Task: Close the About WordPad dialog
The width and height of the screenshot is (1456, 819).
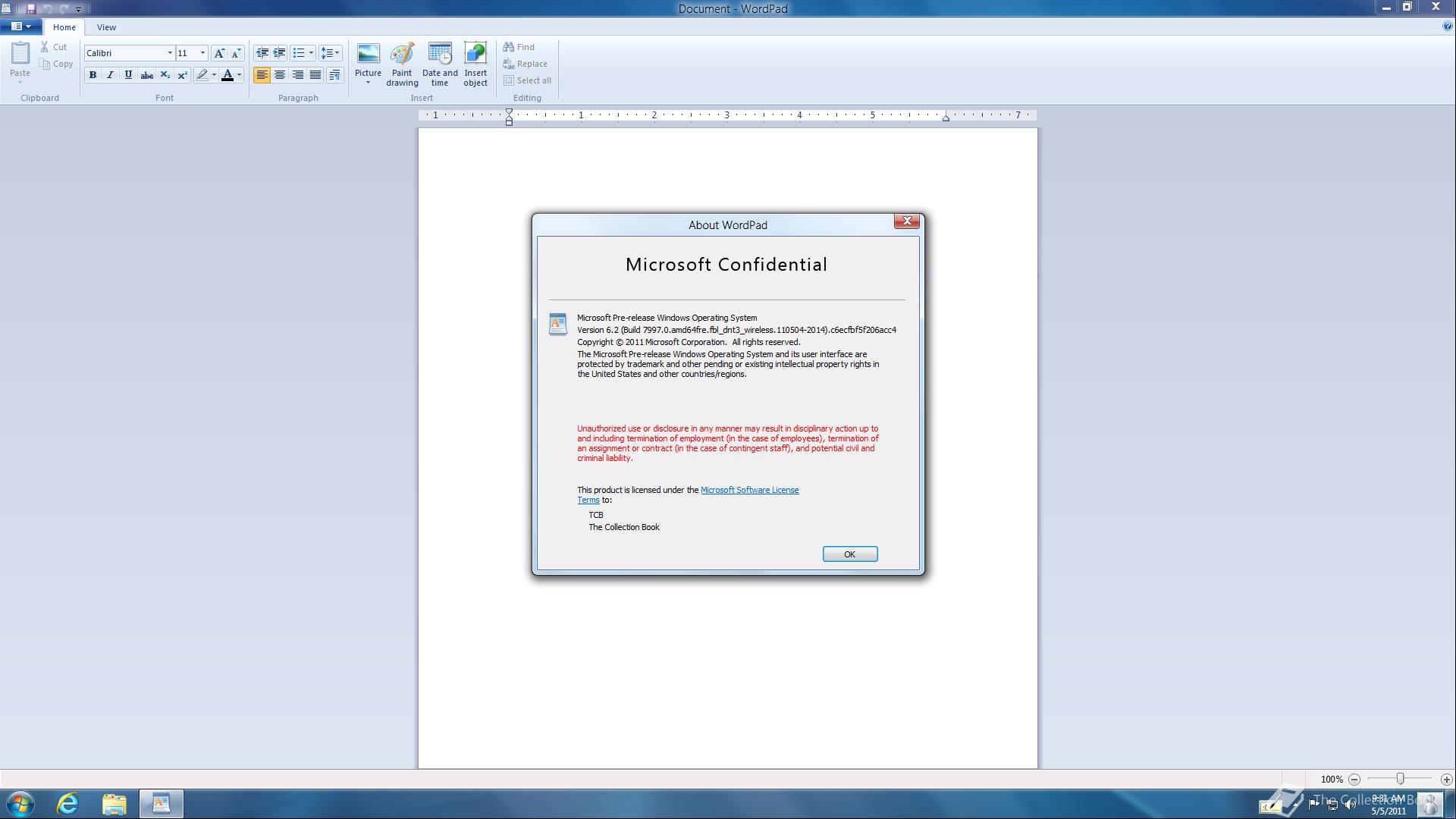Action: click(x=907, y=221)
